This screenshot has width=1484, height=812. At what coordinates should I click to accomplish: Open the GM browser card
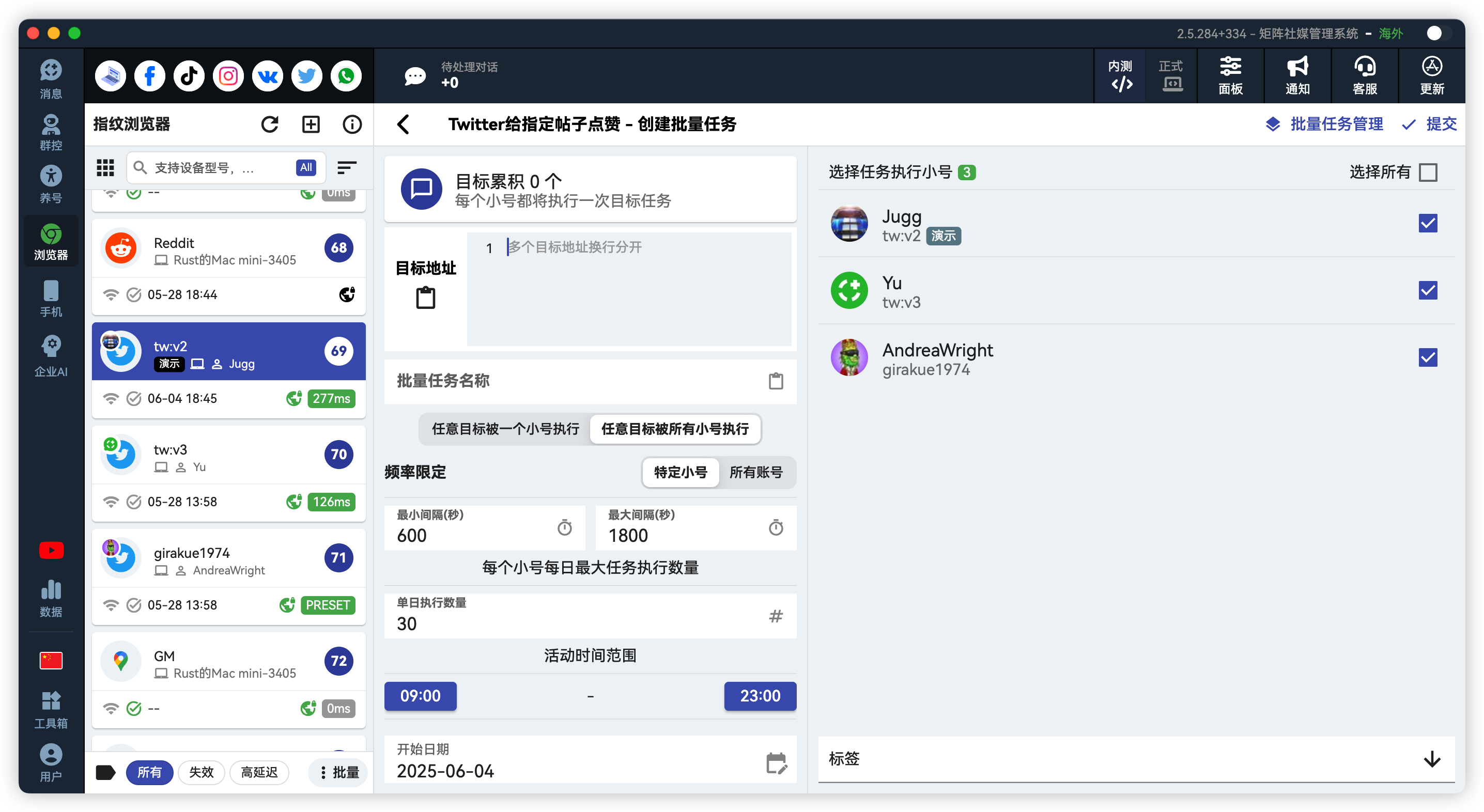[229, 680]
